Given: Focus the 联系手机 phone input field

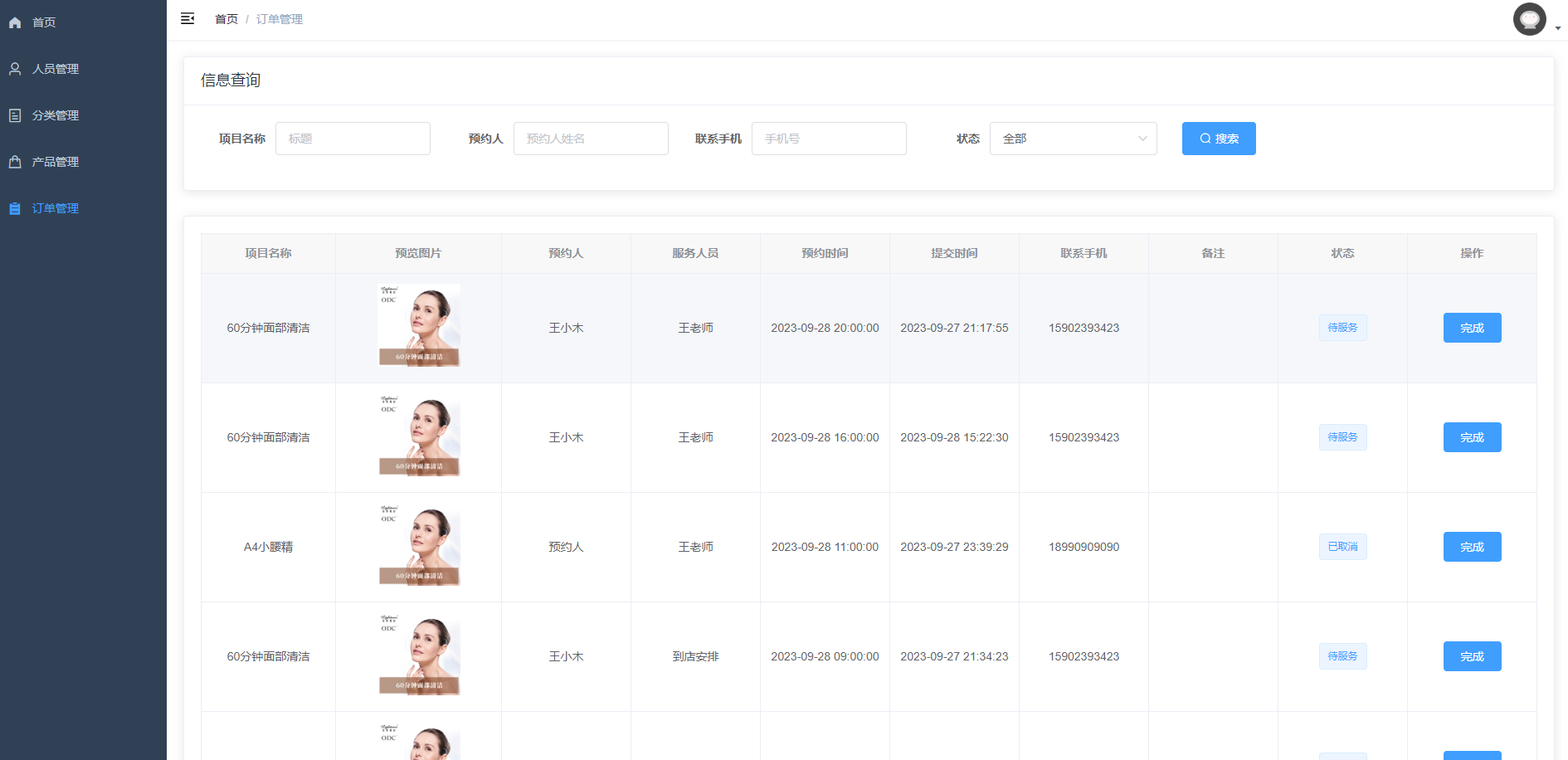Looking at the screenshot, I should [x=829, y=139].
